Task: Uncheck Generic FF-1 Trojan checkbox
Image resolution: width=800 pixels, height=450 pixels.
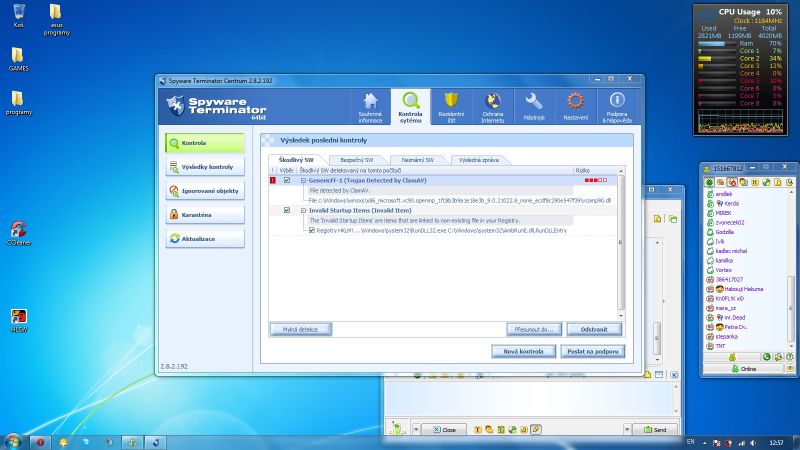Action: [287, 180]
